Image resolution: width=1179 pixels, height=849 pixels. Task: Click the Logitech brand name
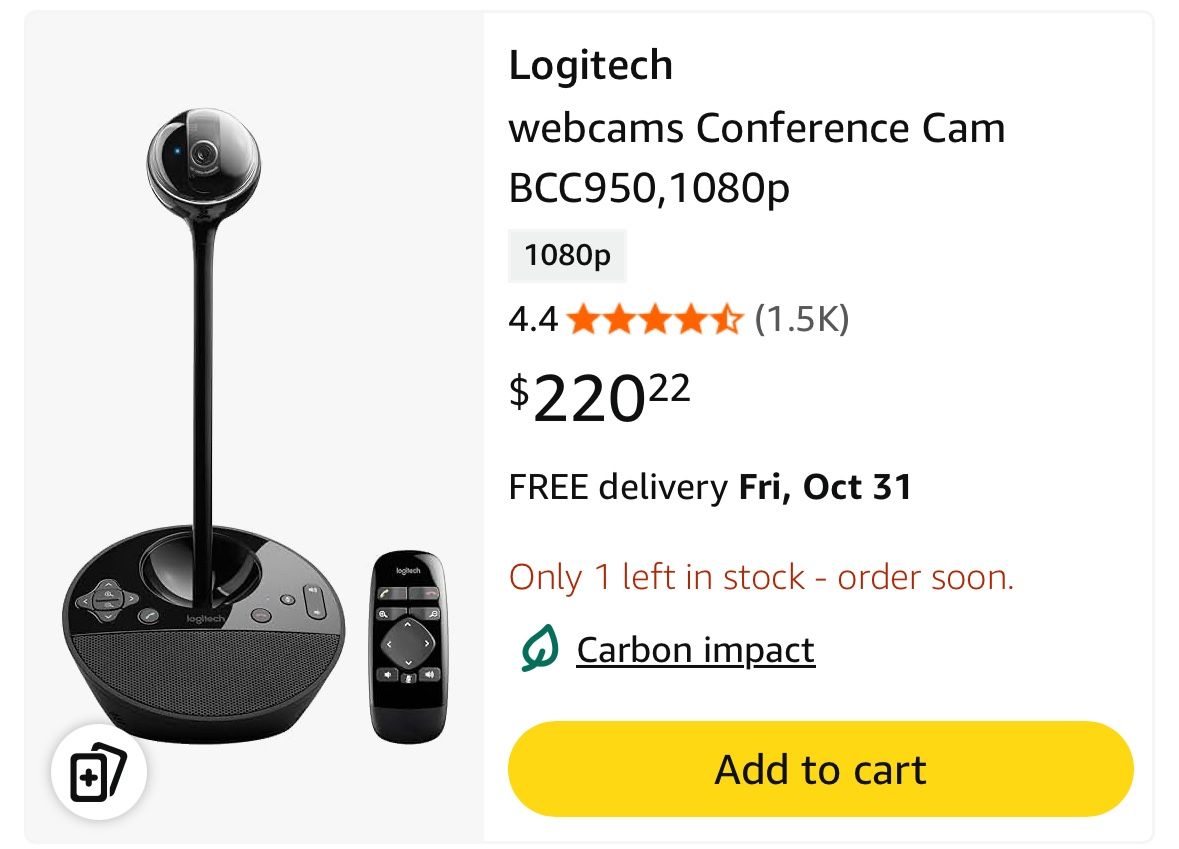pos(590,66)
